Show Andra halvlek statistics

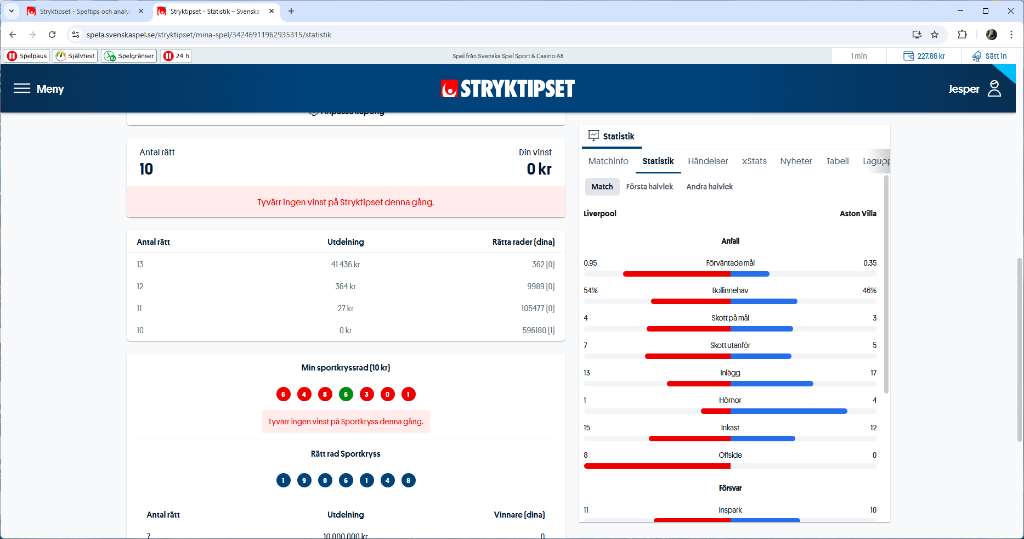click(709, 187)
